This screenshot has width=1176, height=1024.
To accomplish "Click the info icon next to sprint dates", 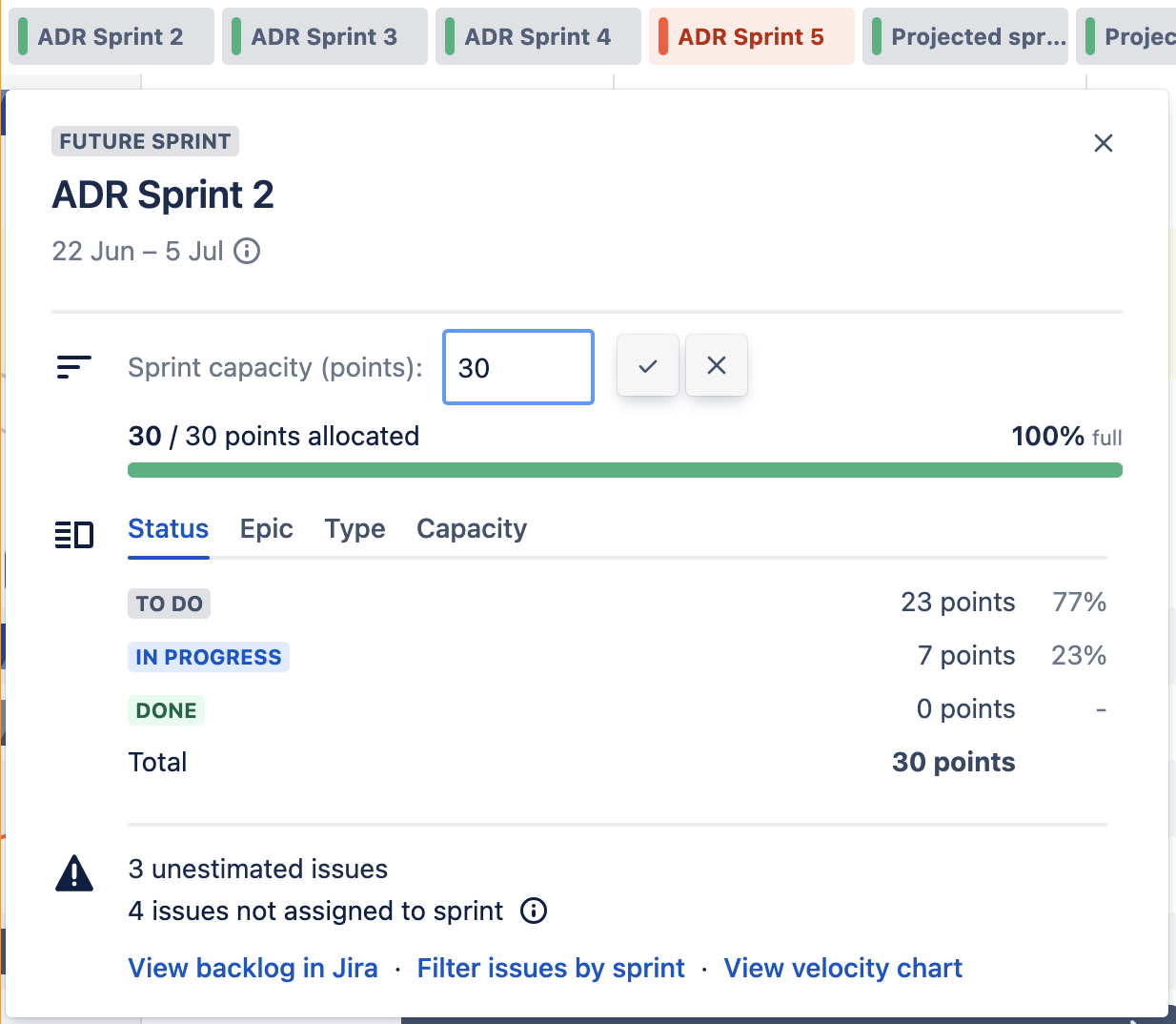I will [247, 251].
